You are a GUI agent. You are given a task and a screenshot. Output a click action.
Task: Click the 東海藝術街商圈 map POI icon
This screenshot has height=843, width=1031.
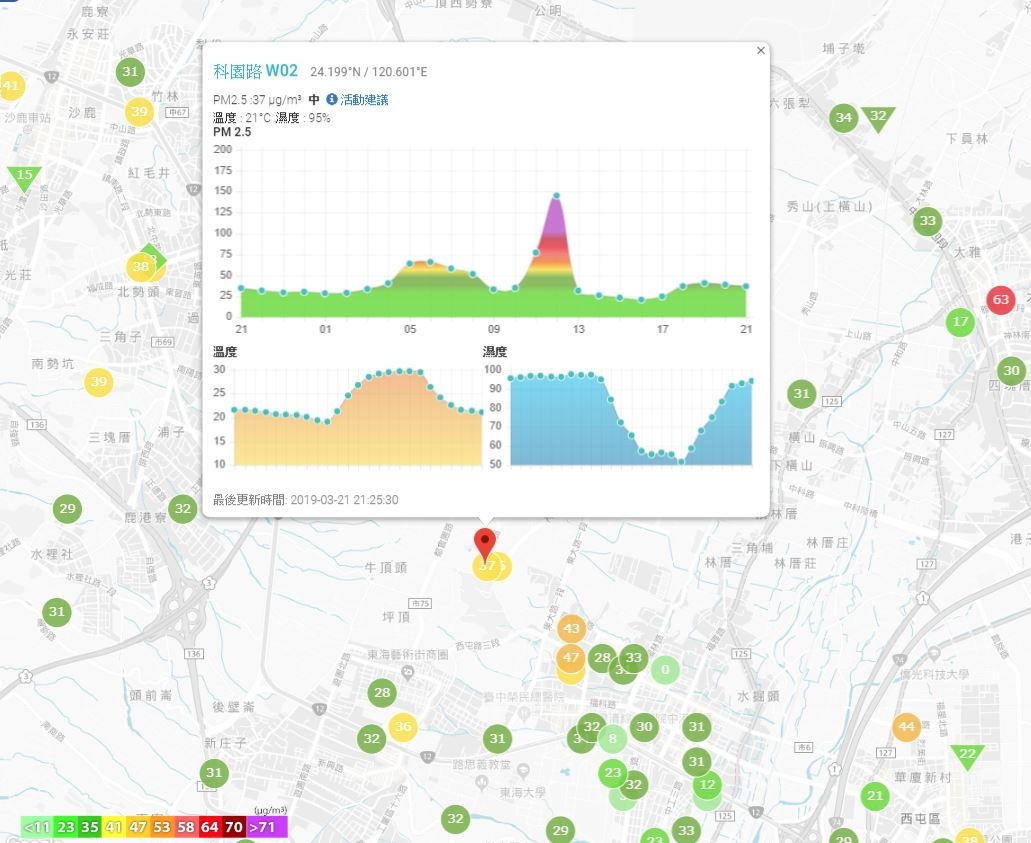click(408, 672)
